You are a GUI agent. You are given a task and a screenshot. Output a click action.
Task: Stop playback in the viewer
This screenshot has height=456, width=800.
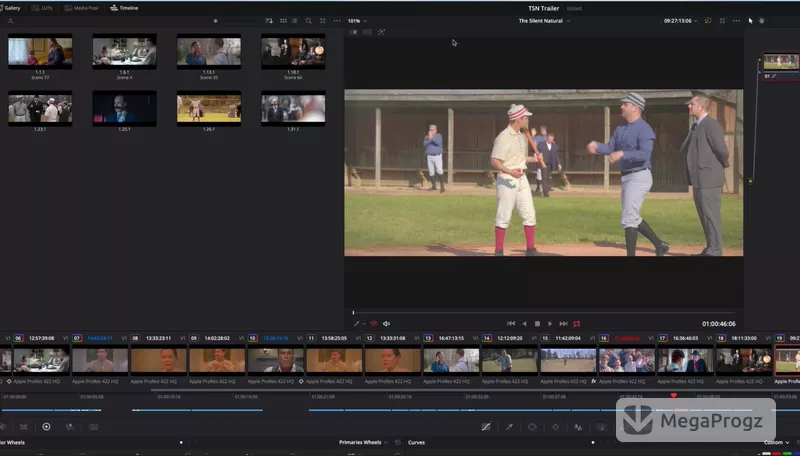coord(537,324)
